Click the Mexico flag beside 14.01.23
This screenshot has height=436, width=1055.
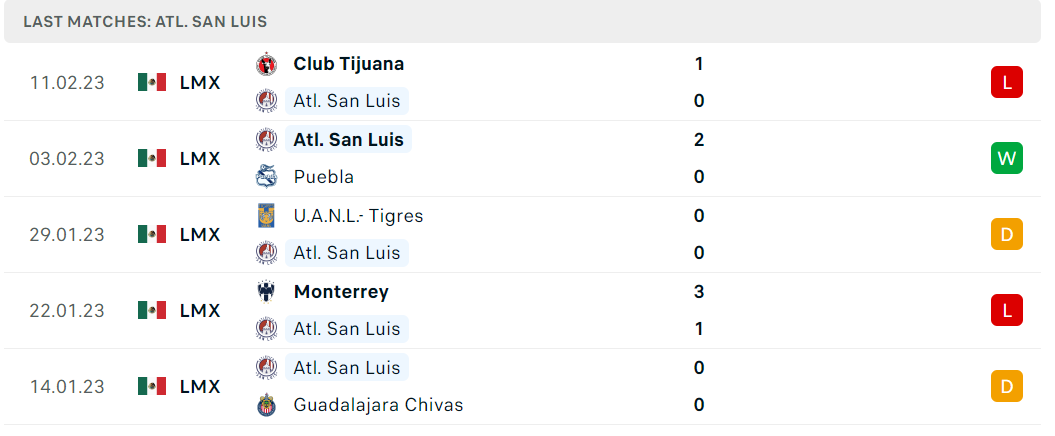pyautogui.click(x=152, y=386)
